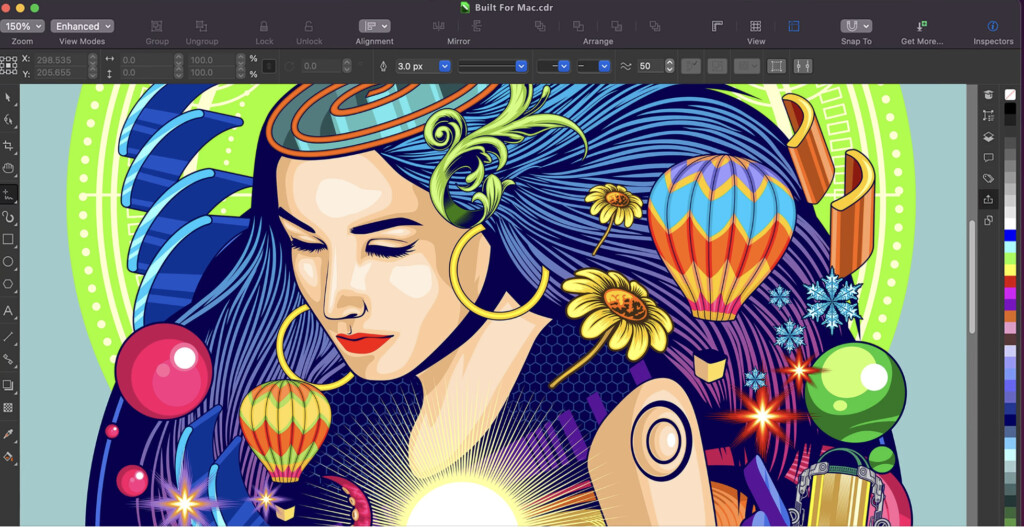Toggle the grid in View group
Viewport: 1024px width, 528px height.
(756, 26)
